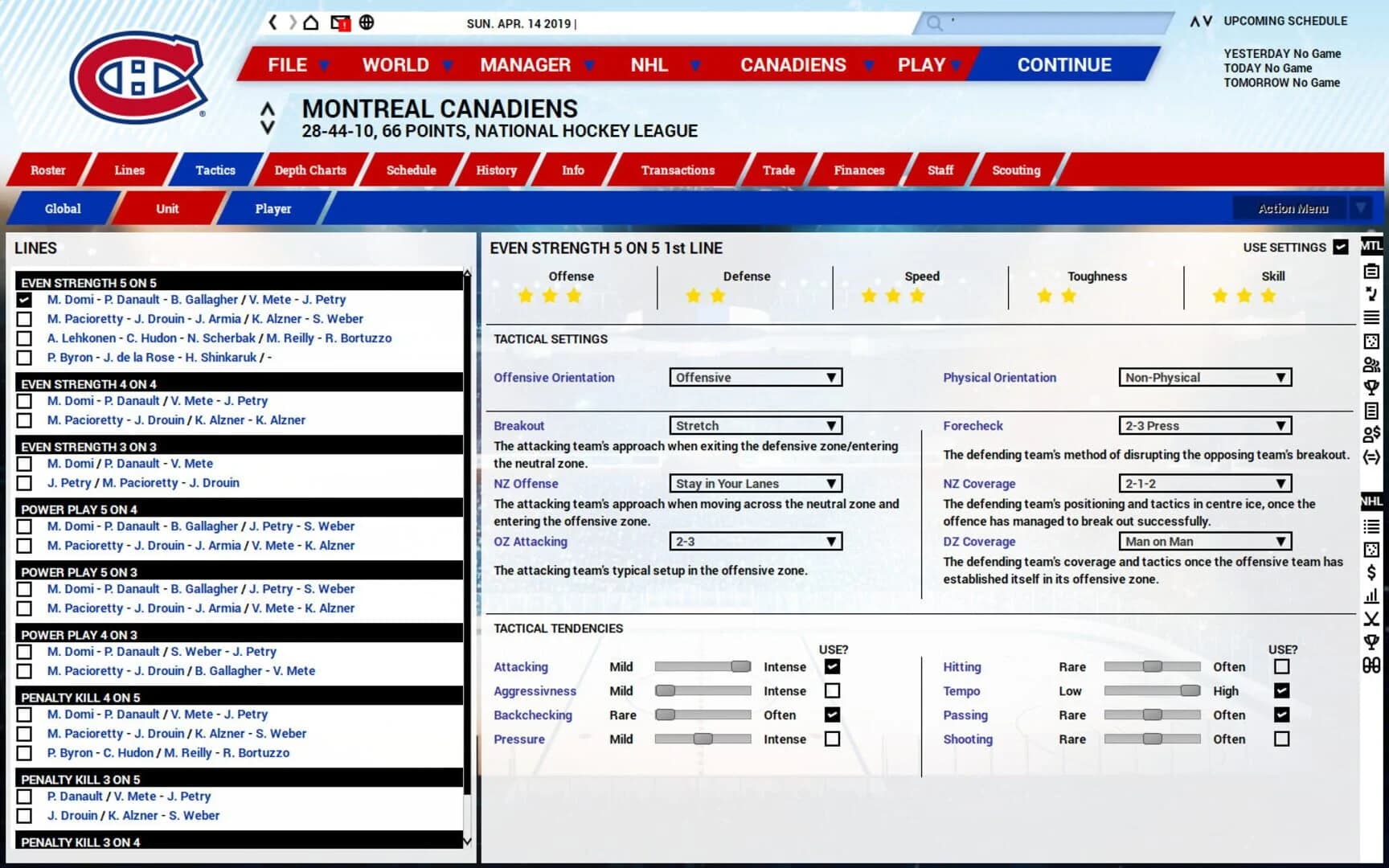
Task: Click the CONTINUE button
Action: (x=1064, y=65)
